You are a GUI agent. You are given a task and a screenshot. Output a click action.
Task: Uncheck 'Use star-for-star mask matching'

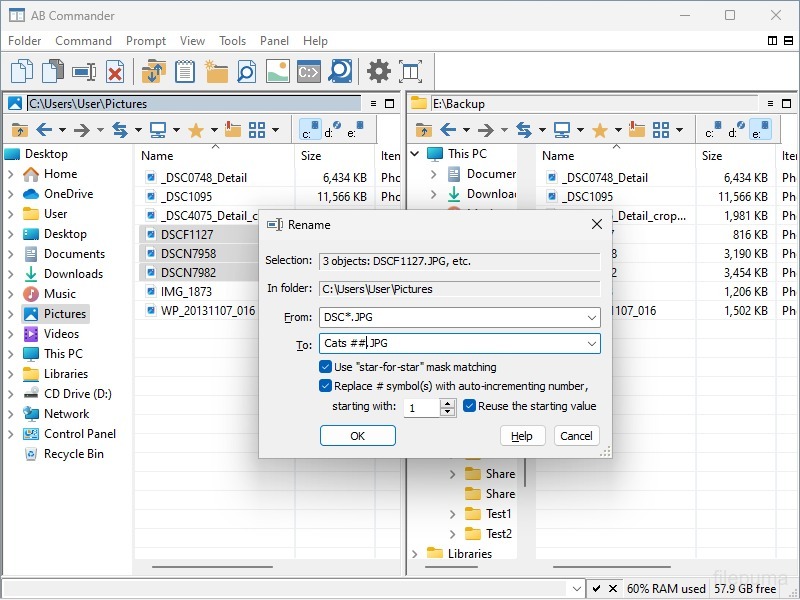click(326, 367)
